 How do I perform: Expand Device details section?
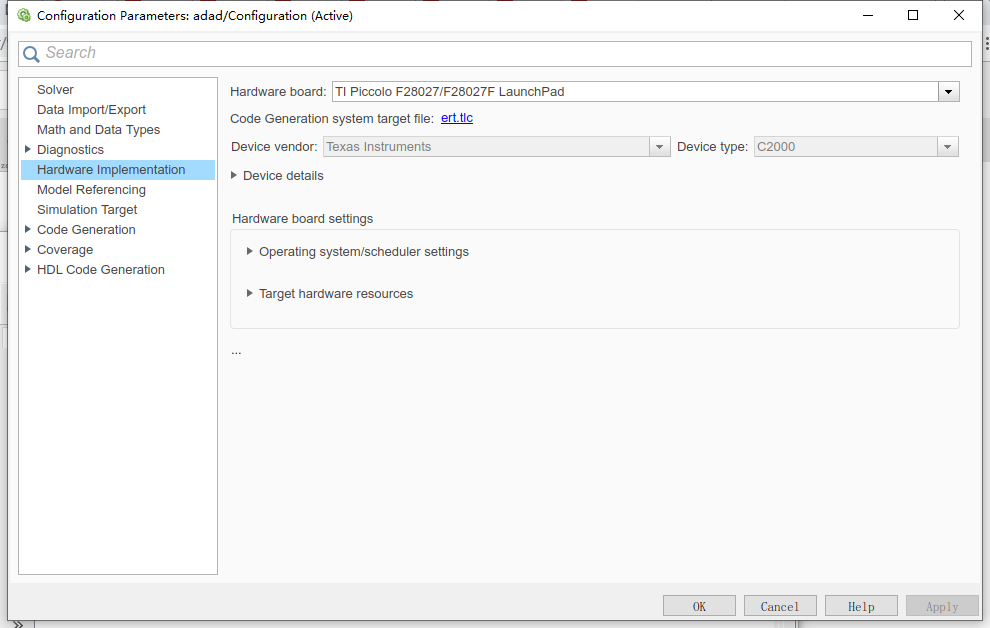coord(234,175)
